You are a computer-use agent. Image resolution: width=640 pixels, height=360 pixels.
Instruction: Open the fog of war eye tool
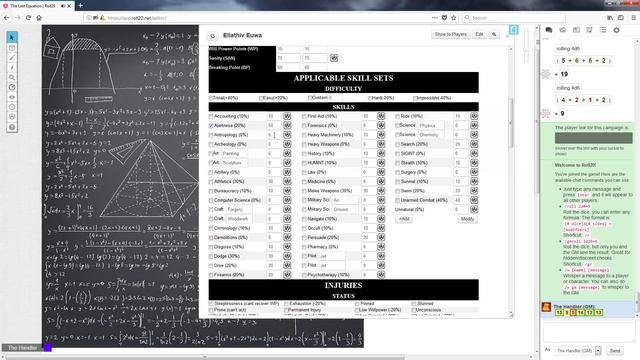coord(12,97)
